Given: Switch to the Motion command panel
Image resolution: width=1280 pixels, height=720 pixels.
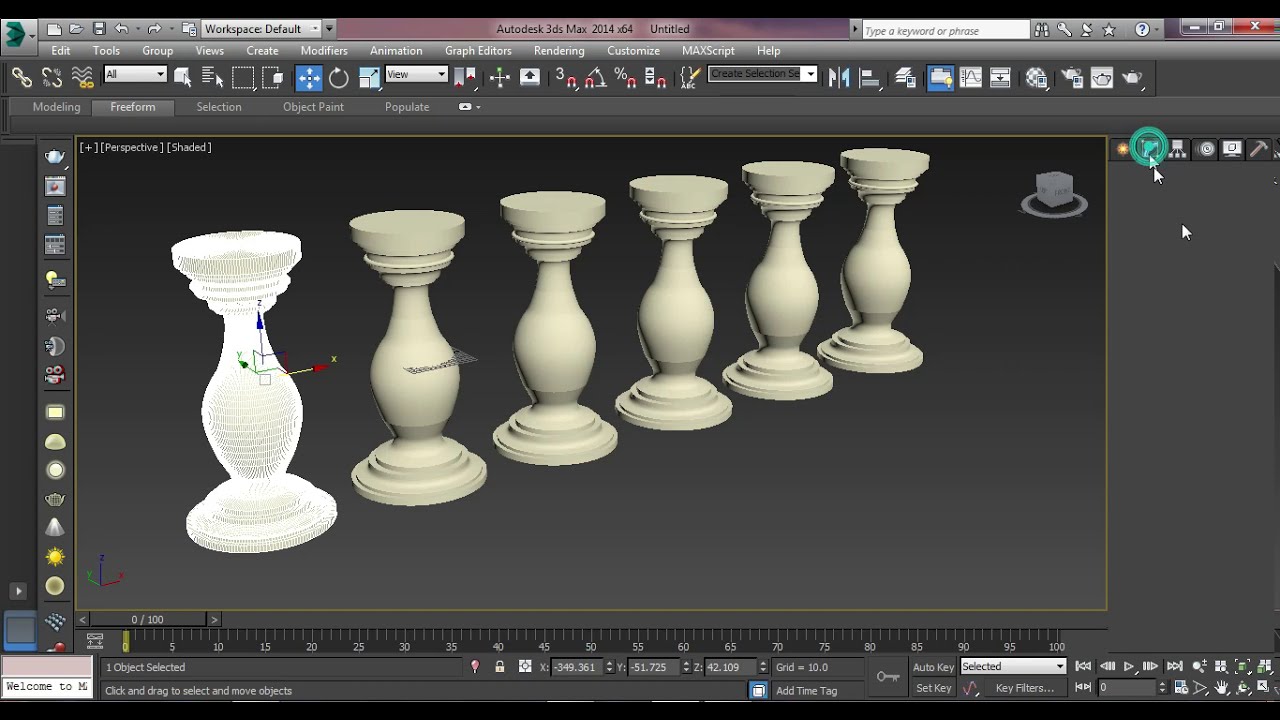Looking at the screenshot, I should click(x=1206, y=149).
